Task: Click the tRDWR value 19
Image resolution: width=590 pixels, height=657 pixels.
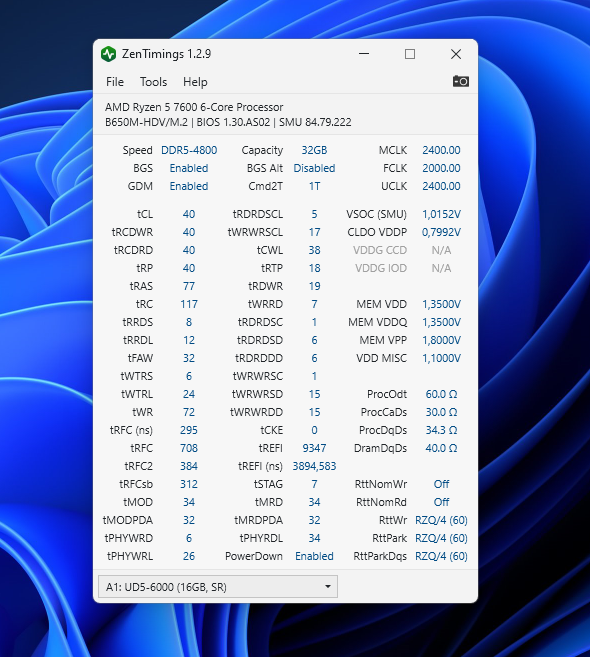Action: pos(314,286)
